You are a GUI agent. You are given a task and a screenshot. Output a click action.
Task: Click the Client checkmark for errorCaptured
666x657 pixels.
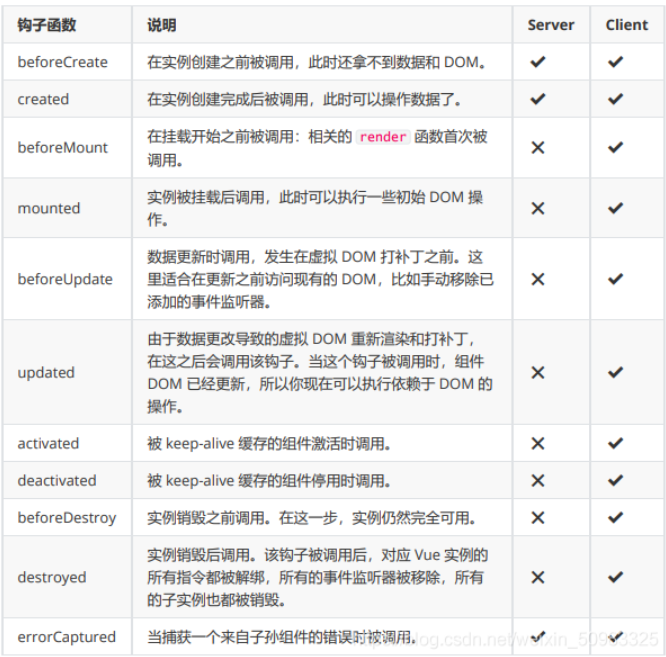tap(615, 637)
